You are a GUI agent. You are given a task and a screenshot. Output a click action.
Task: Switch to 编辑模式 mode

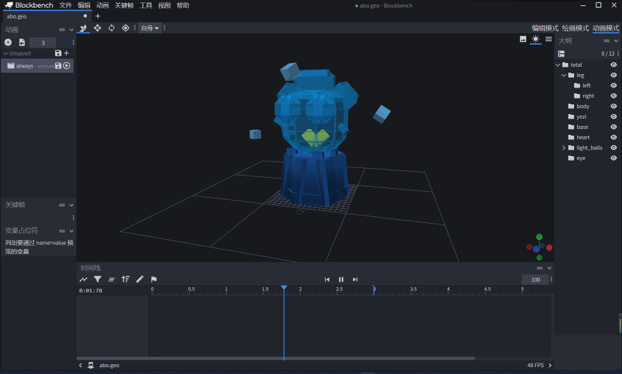pos(545,28)
